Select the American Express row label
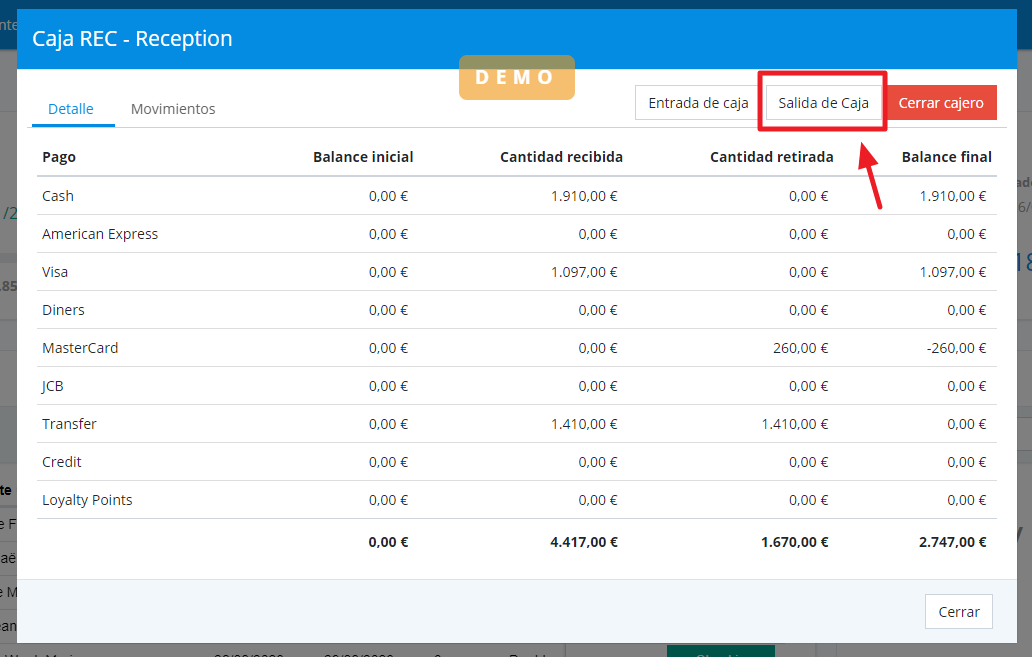Screen dimensions: 1032x657 tap(100, 234)
